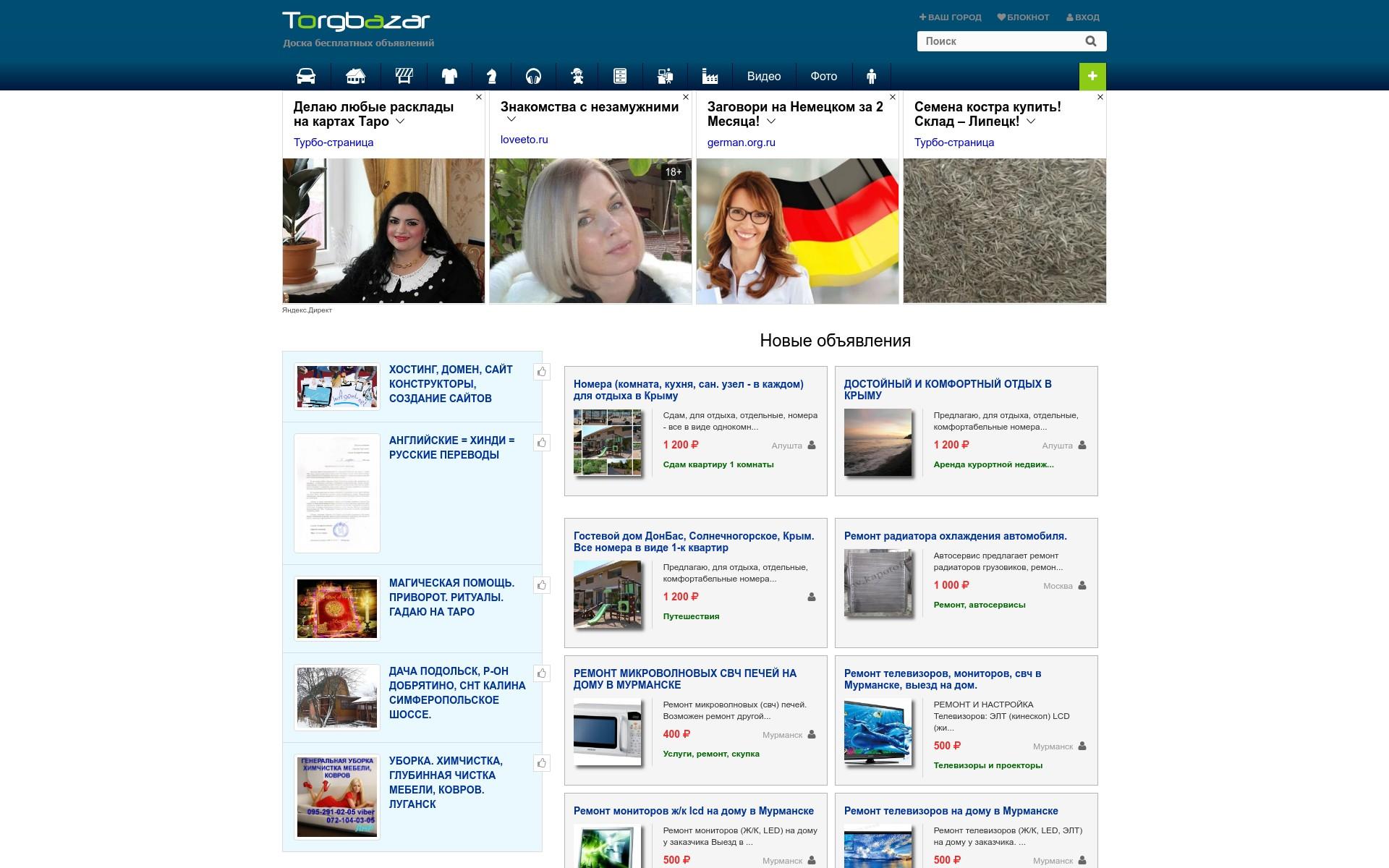The height and width of the screenshot is (868, 1389).
Task: Click user icon in microwave repair ad
Action: coord(812,734)
